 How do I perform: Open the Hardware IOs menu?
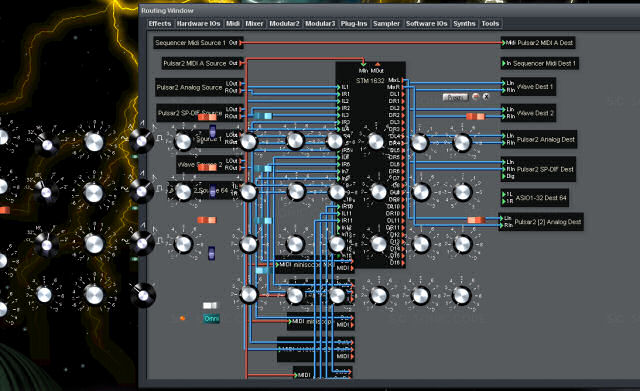[x=198, y=24]
